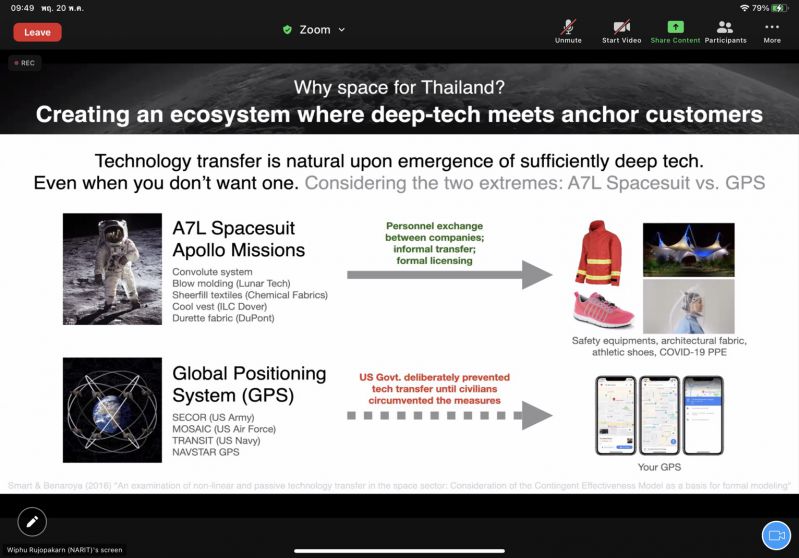Start Video with camera icon
Viewport: 799px width, 558px height.
[x=621, y=32]
